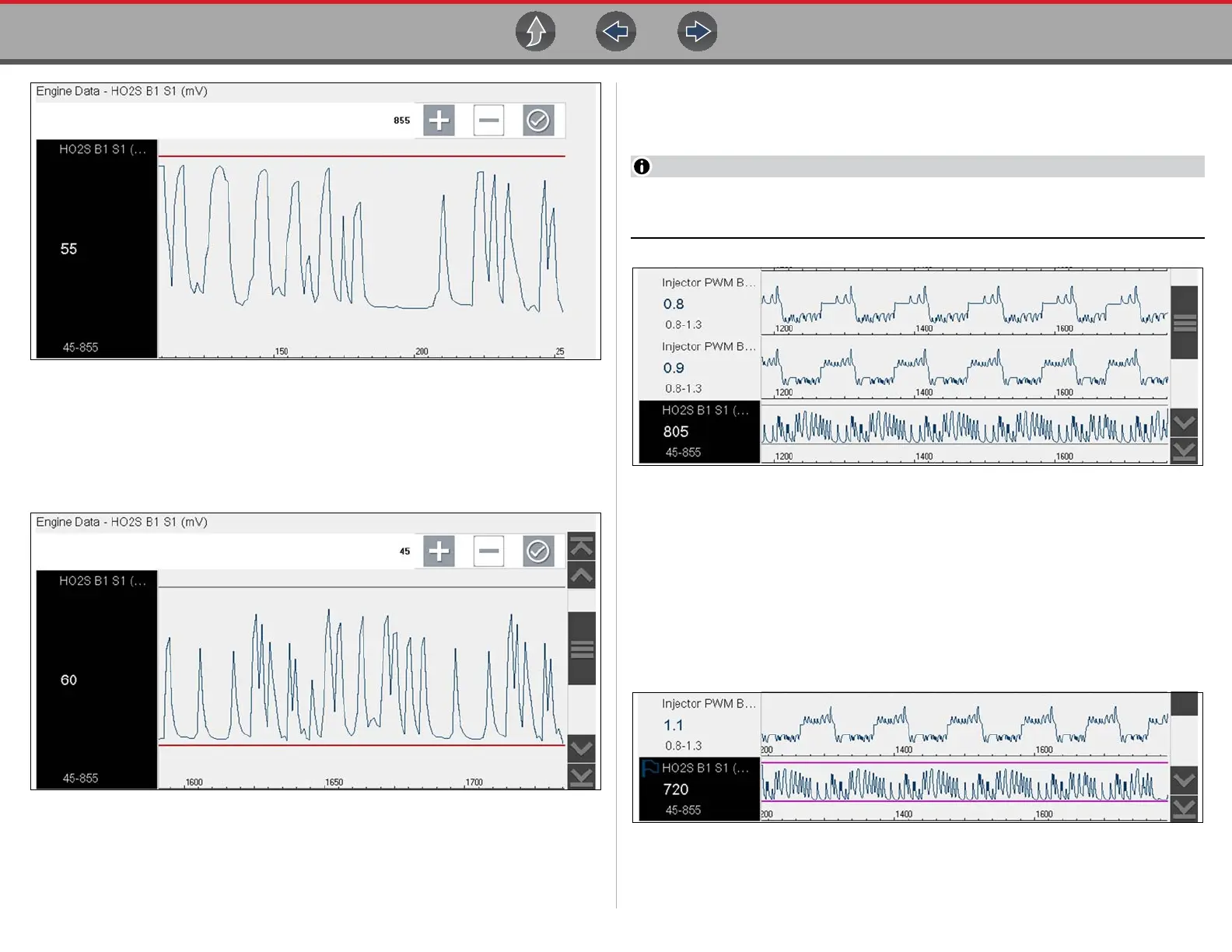Click the Injector PWM 0.8 waveform plot

click(964, 303)
